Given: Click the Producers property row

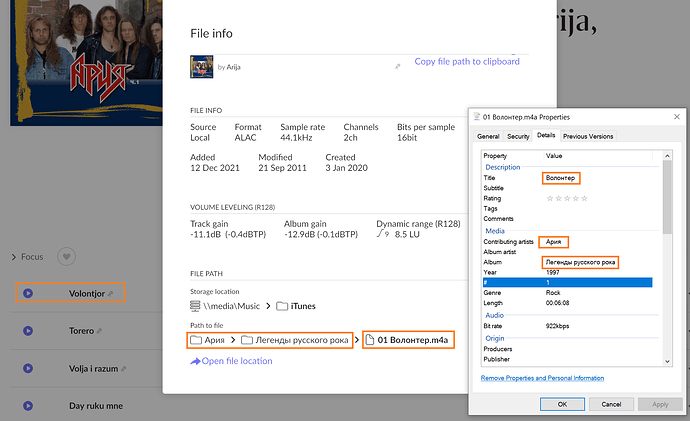Looking at the screenshot, I should [567, 349].
